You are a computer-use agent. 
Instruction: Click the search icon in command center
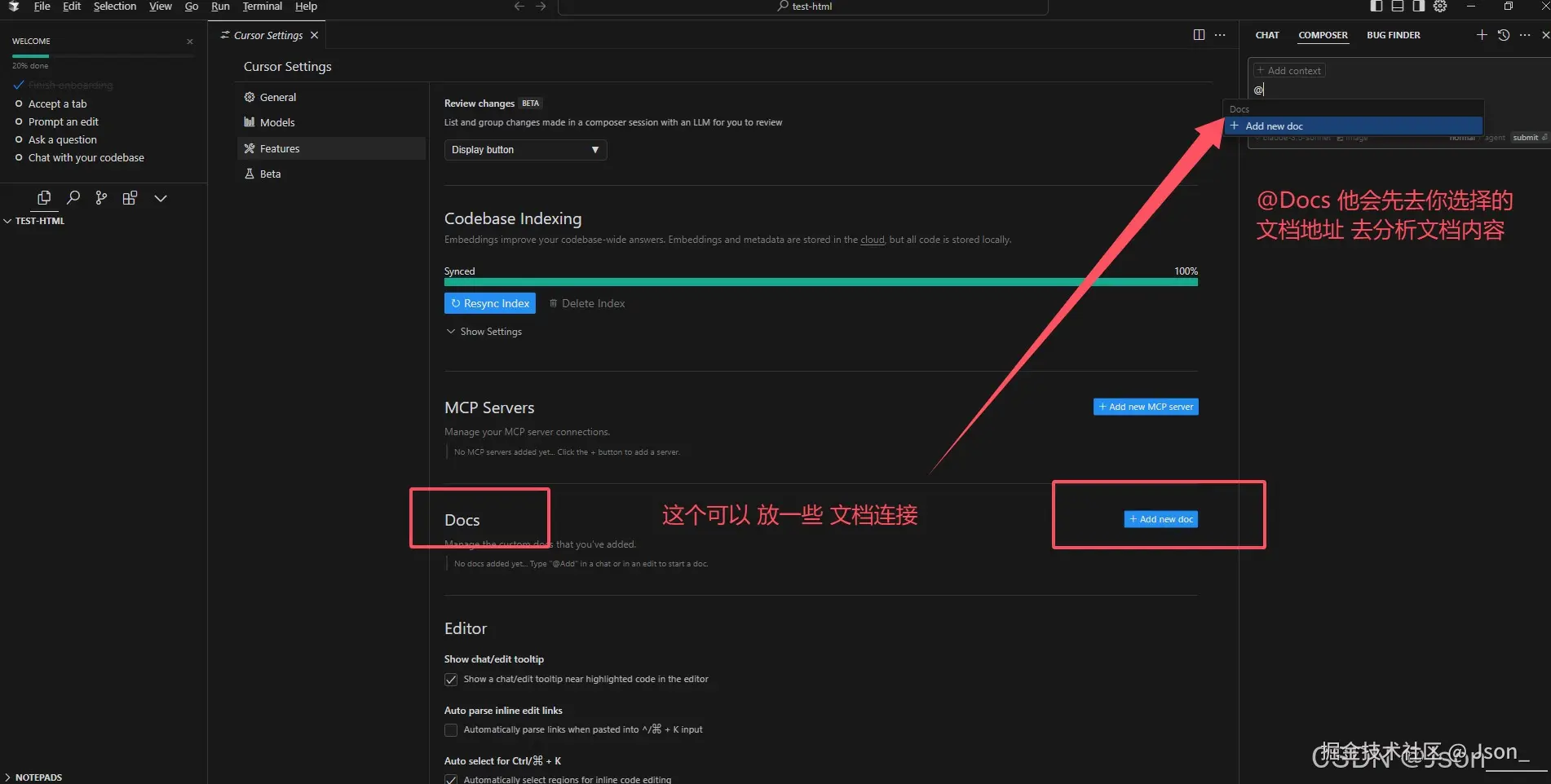tap(783, 7)
